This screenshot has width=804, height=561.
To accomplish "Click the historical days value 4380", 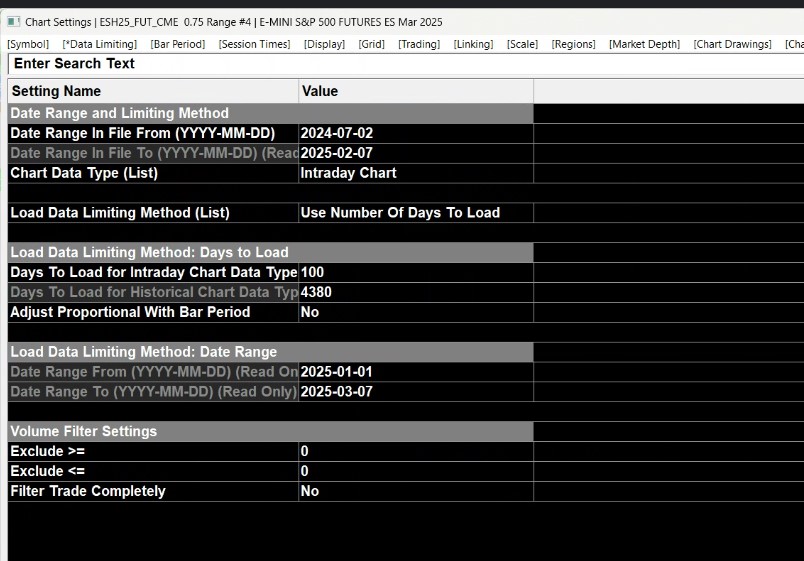I will pyautogui.click(x=416, y=293).
